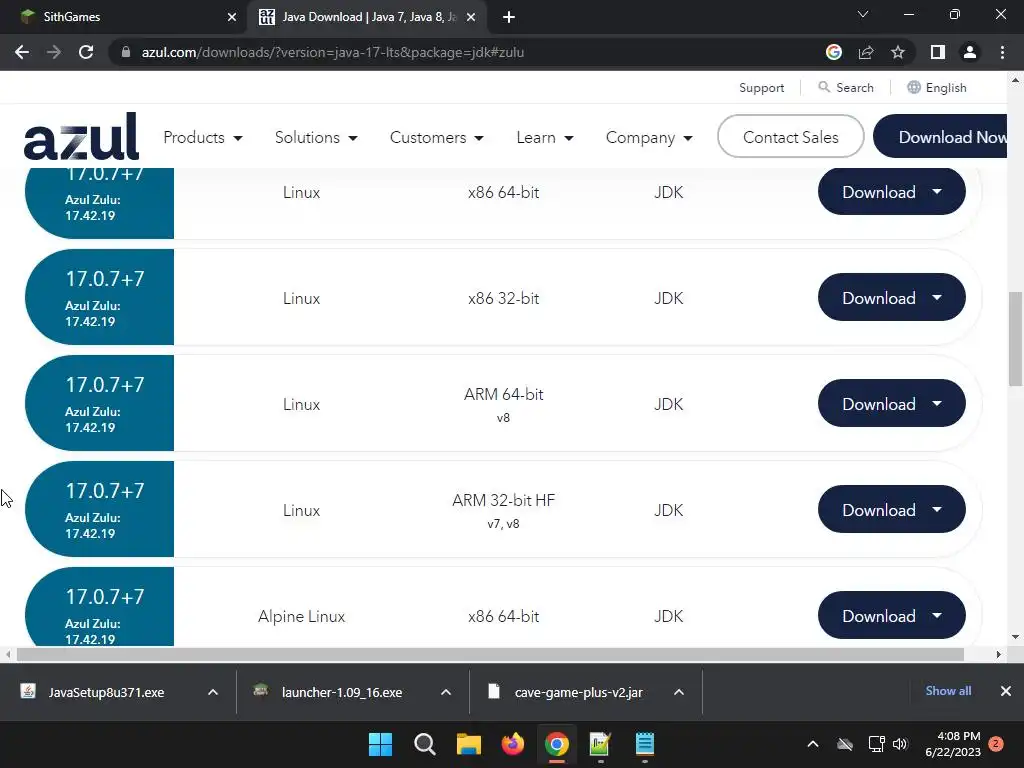The image size is (1024, 768).
Task: Open the Notepad++ taskbar icon
Action: [x=600, y=744]
